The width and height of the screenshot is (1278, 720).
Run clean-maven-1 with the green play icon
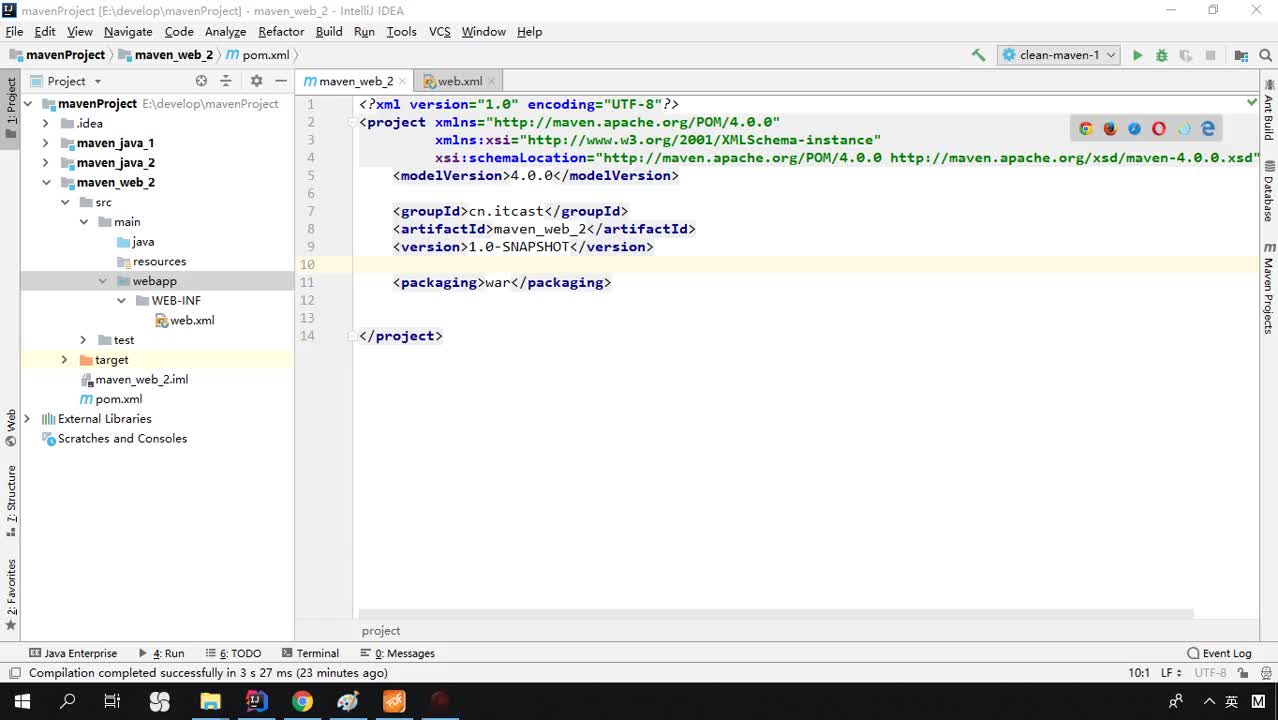coord(1137,56)
